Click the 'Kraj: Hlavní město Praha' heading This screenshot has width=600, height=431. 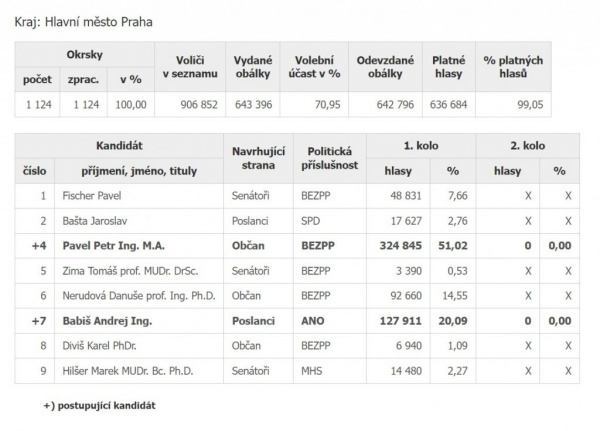click(x=85, y=21)
